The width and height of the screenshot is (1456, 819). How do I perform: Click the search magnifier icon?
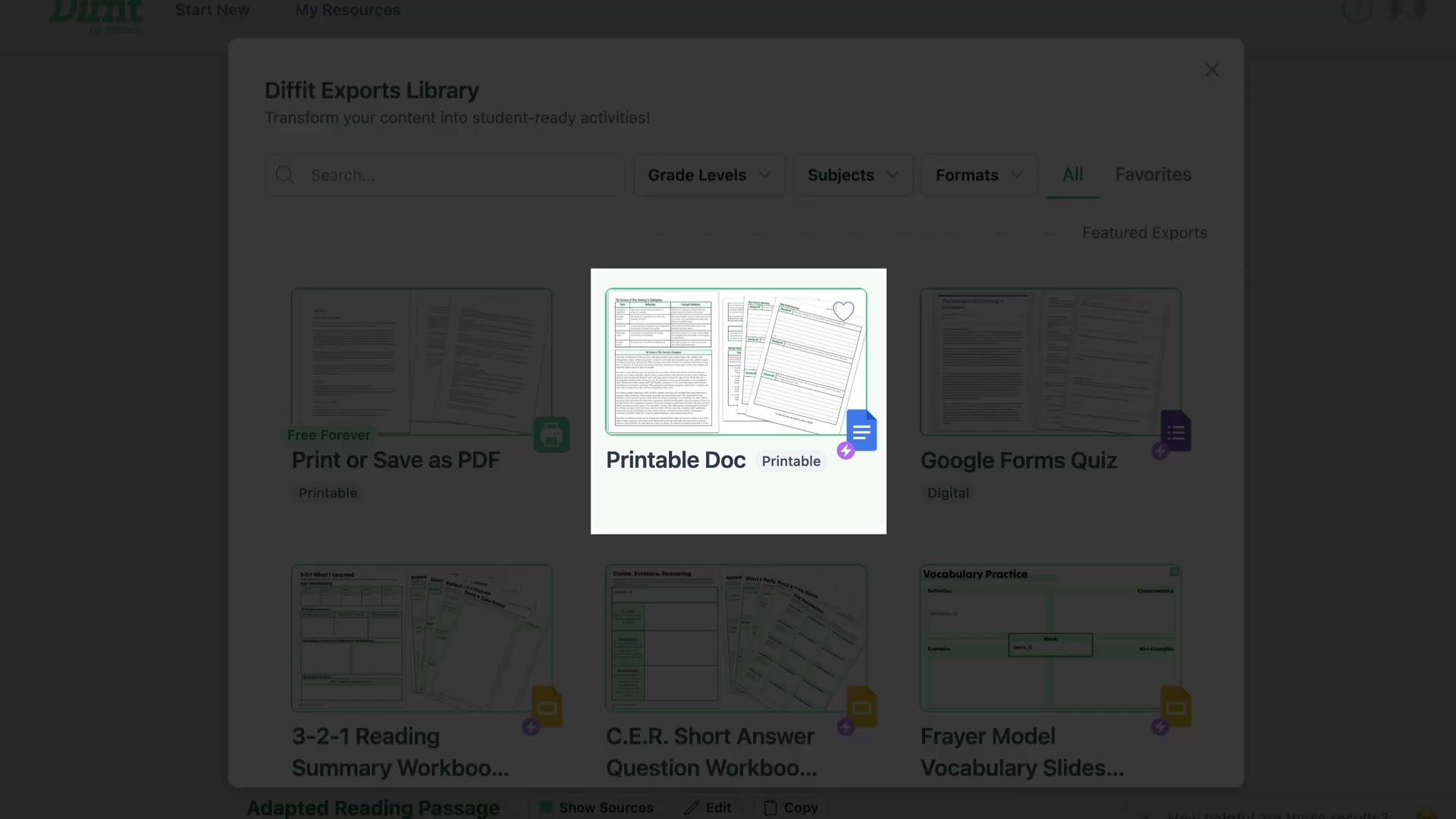285,174
